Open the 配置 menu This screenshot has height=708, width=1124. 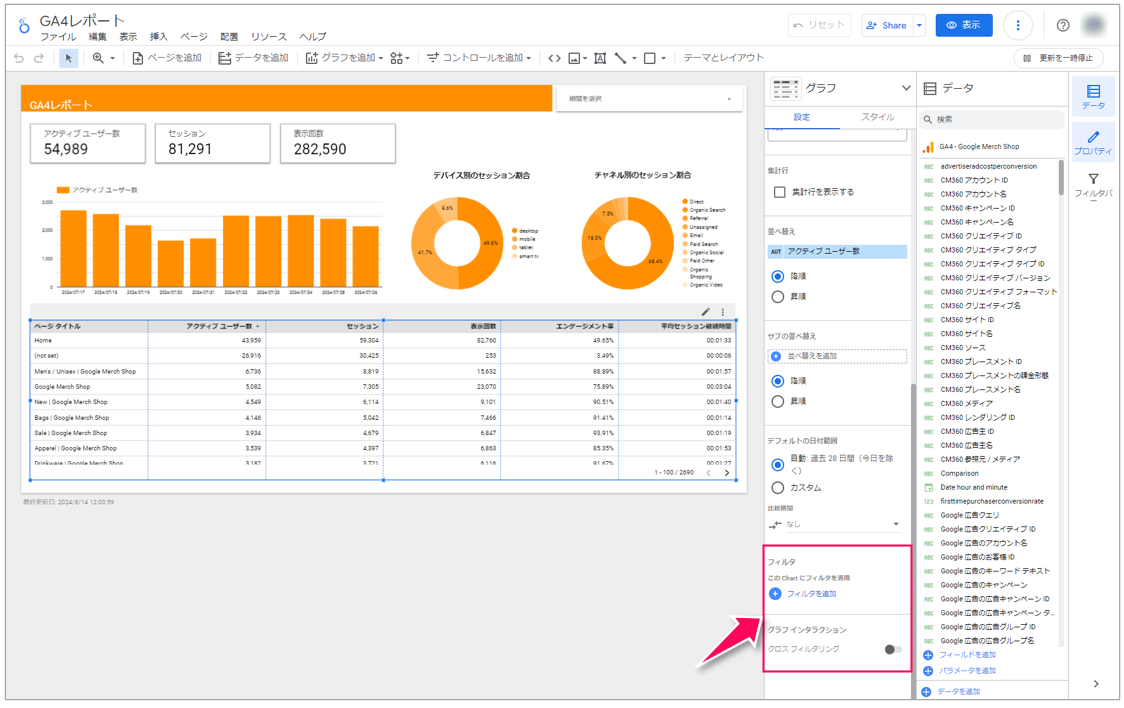pos(229,37)
